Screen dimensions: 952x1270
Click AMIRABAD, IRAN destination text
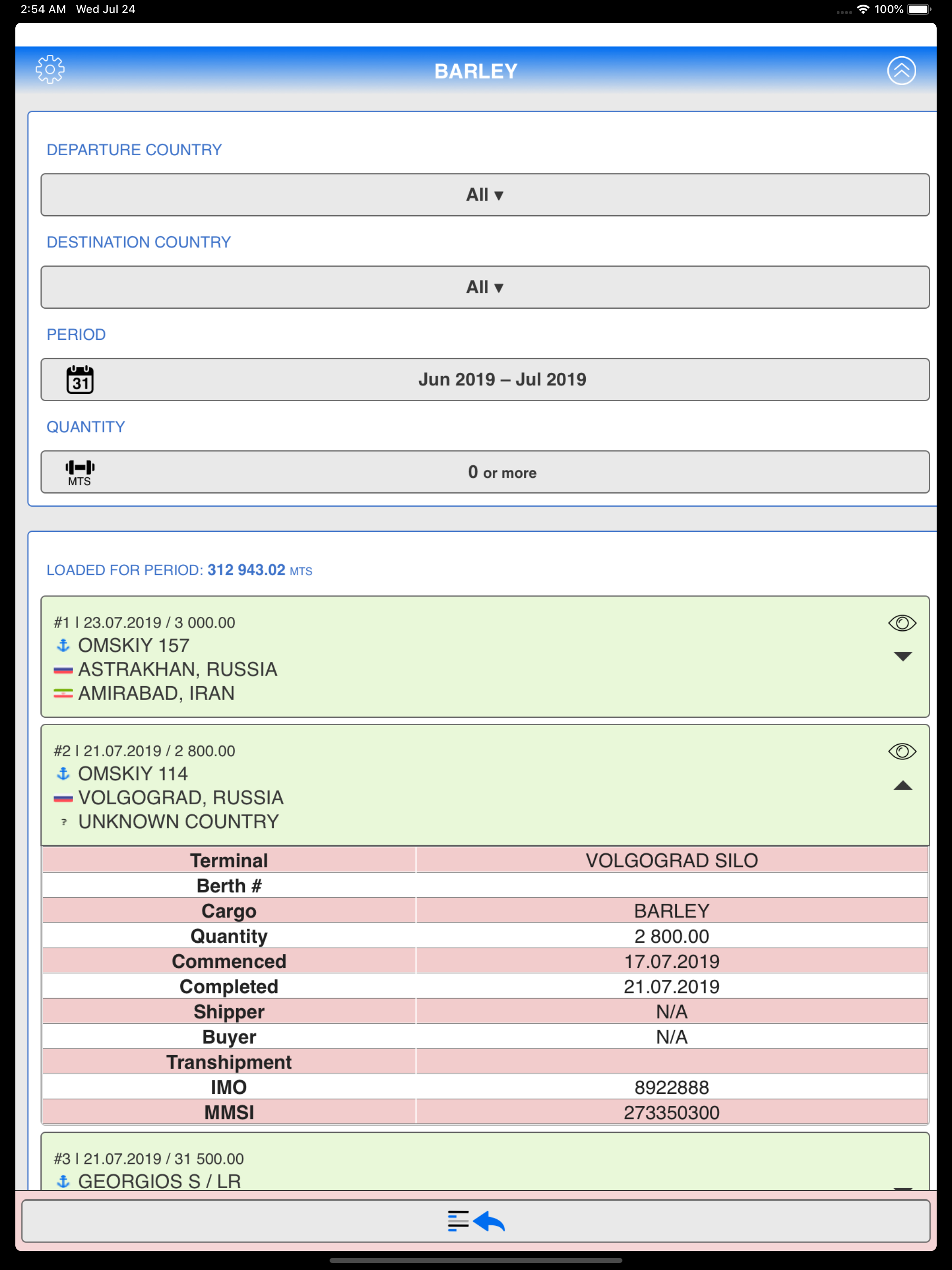(x=156, y=694)
